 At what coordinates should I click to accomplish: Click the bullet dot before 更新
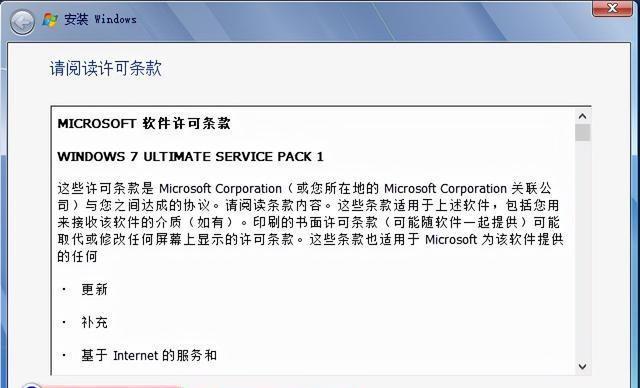click(64, 289)
